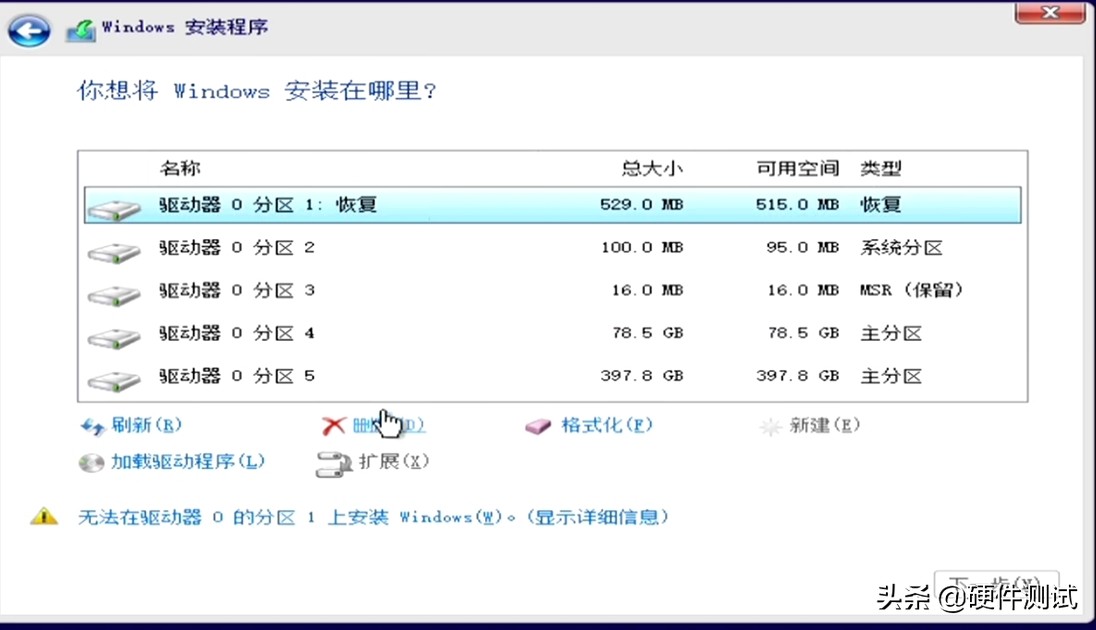
Task: Click the 可用空间 column header
Action: click(x=795, y=168)
